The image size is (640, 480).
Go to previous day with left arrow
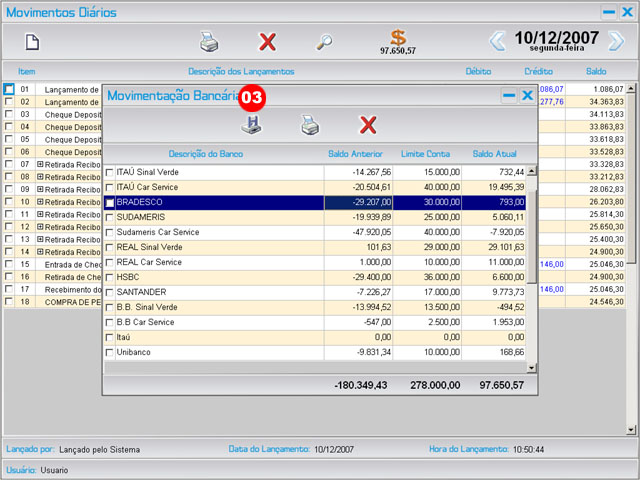(x=497, y=41)
